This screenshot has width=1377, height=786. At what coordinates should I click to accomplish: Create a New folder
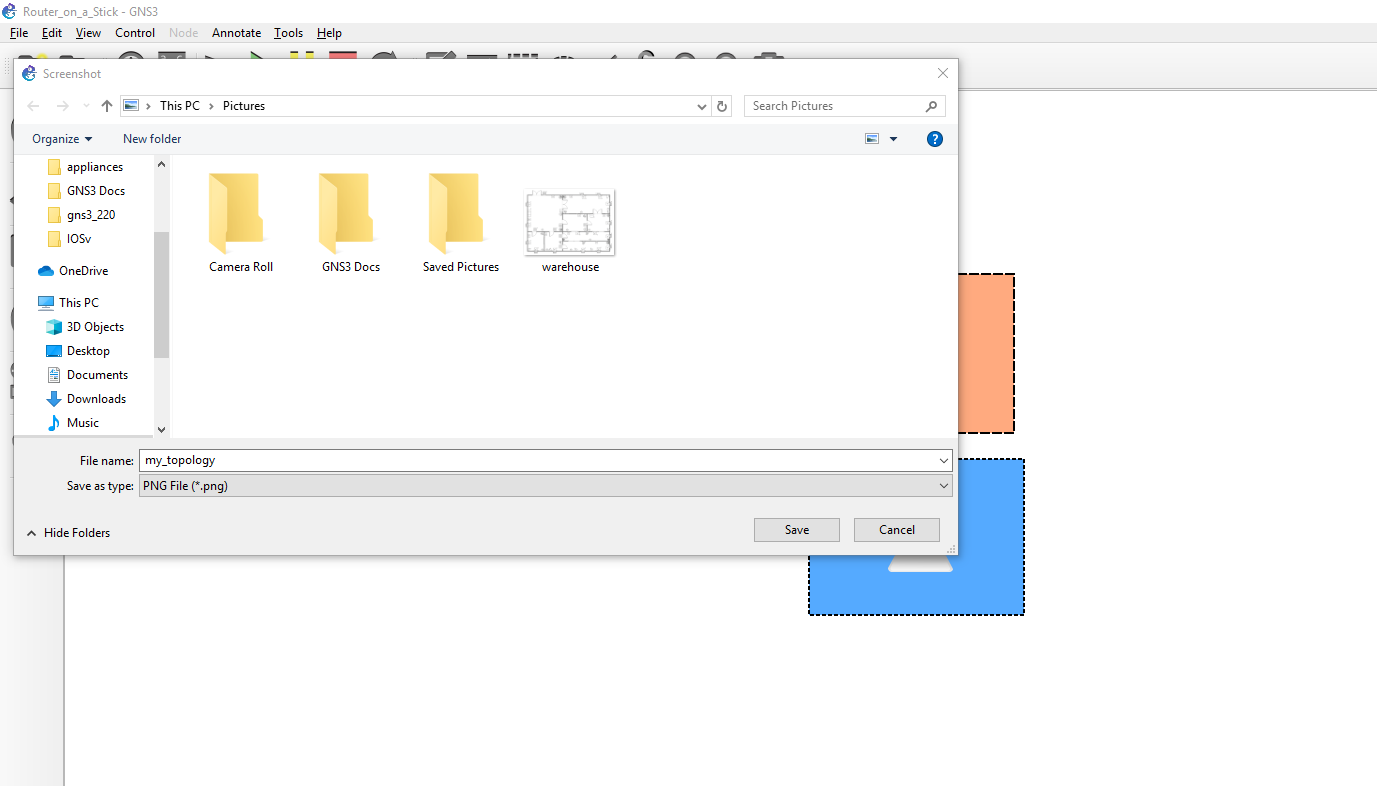(152, 139)
